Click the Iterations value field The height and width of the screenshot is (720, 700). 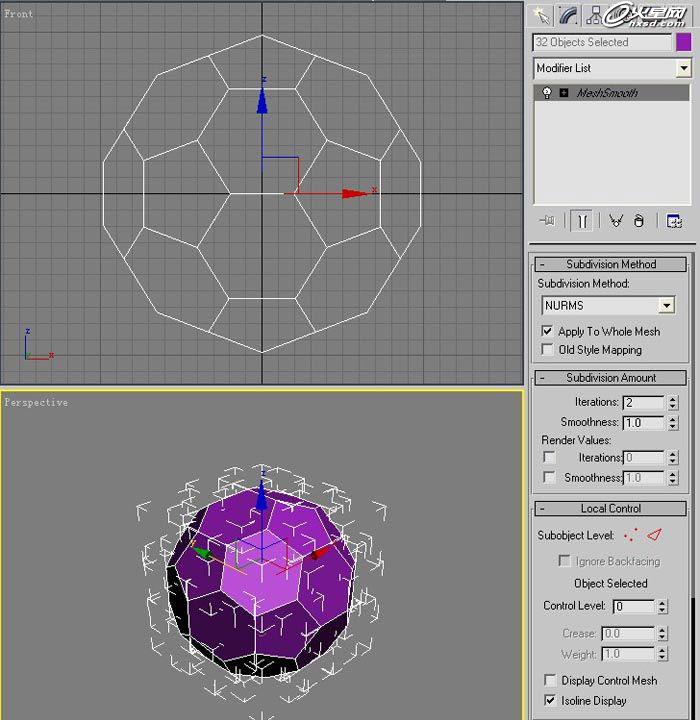click(x=643, y=403)
